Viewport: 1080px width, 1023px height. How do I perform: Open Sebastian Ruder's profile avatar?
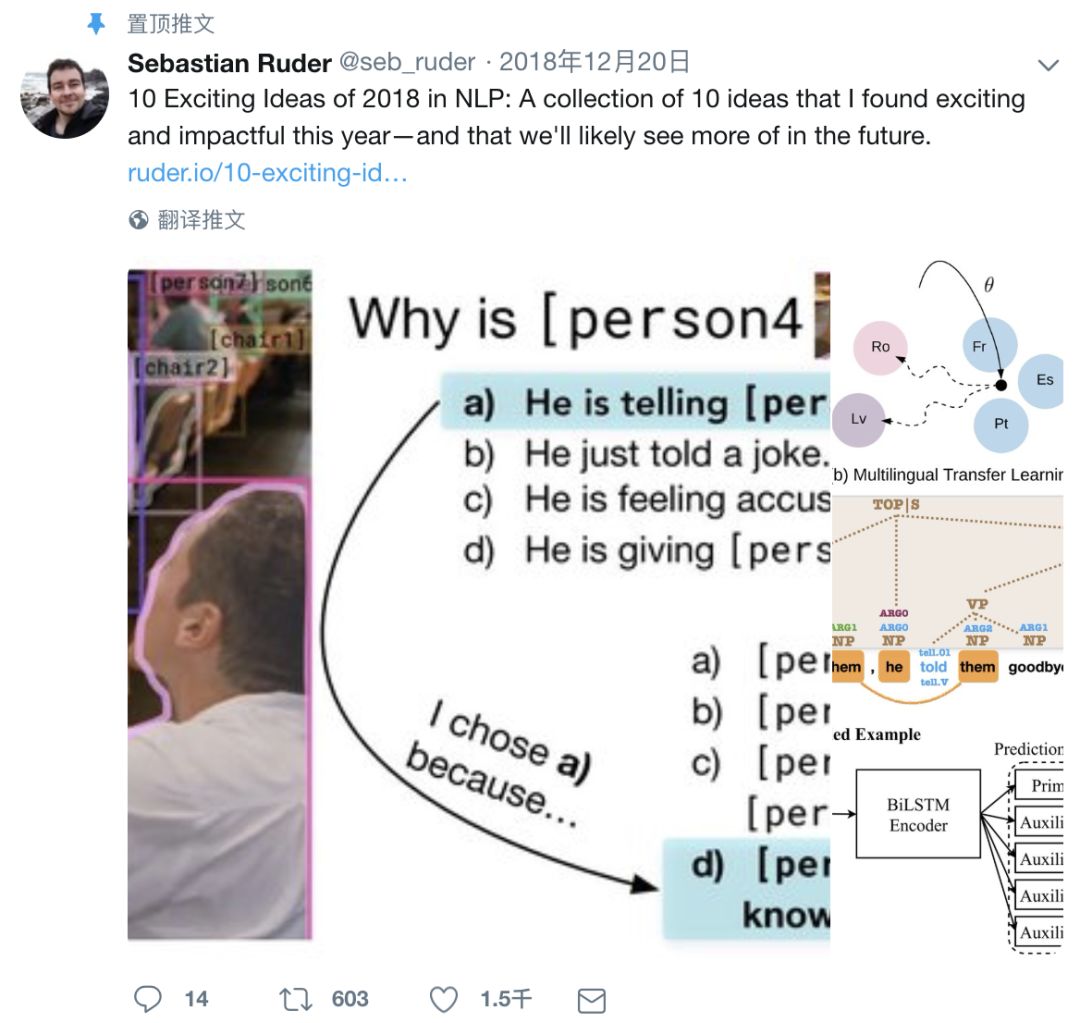pyautogui.click(x=64, y=97)
